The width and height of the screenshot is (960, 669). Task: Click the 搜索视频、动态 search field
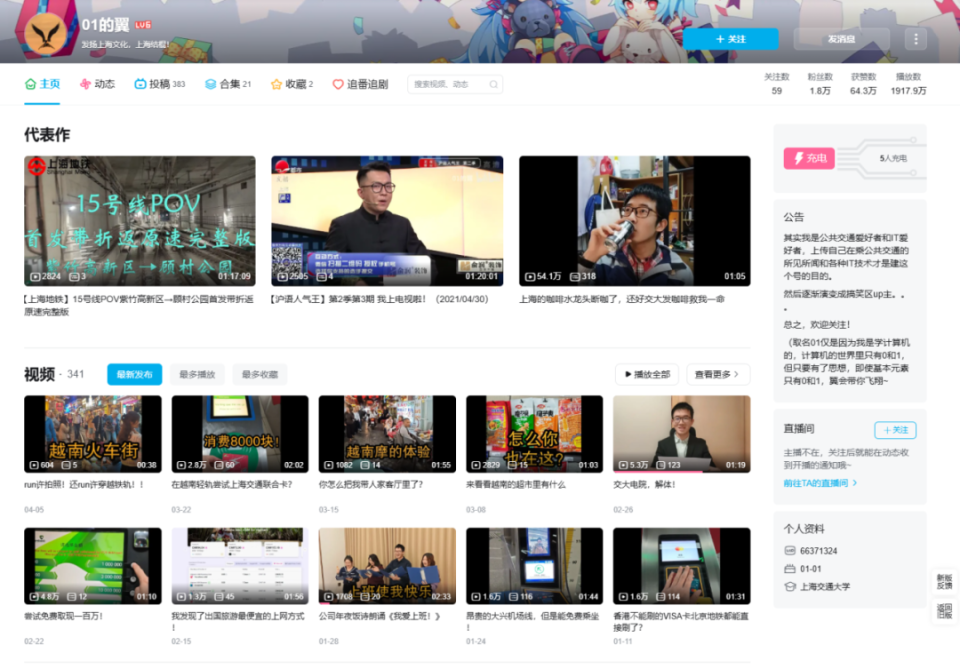[447, 85]
